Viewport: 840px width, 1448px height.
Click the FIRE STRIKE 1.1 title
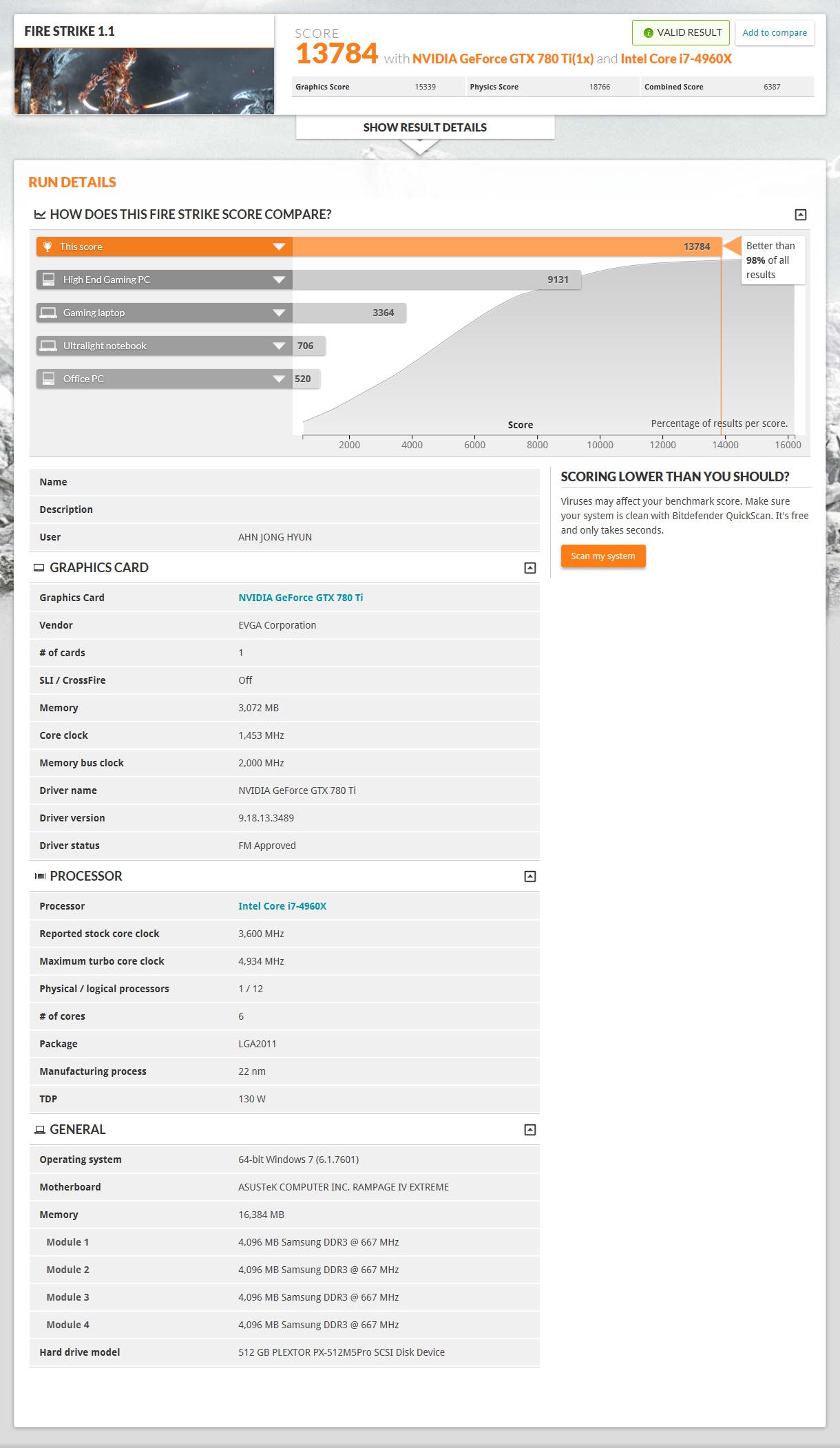(70, 31)
